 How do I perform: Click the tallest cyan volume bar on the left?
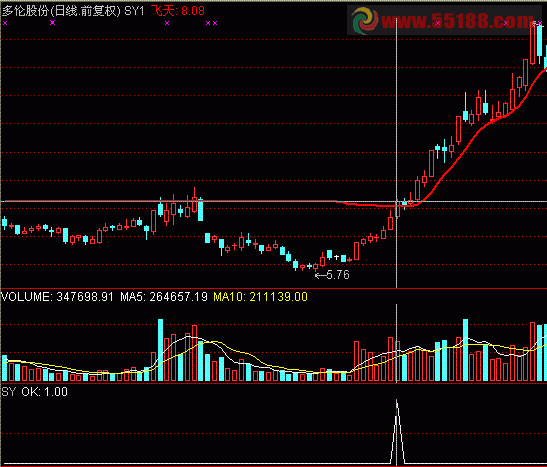pos(160,350)
